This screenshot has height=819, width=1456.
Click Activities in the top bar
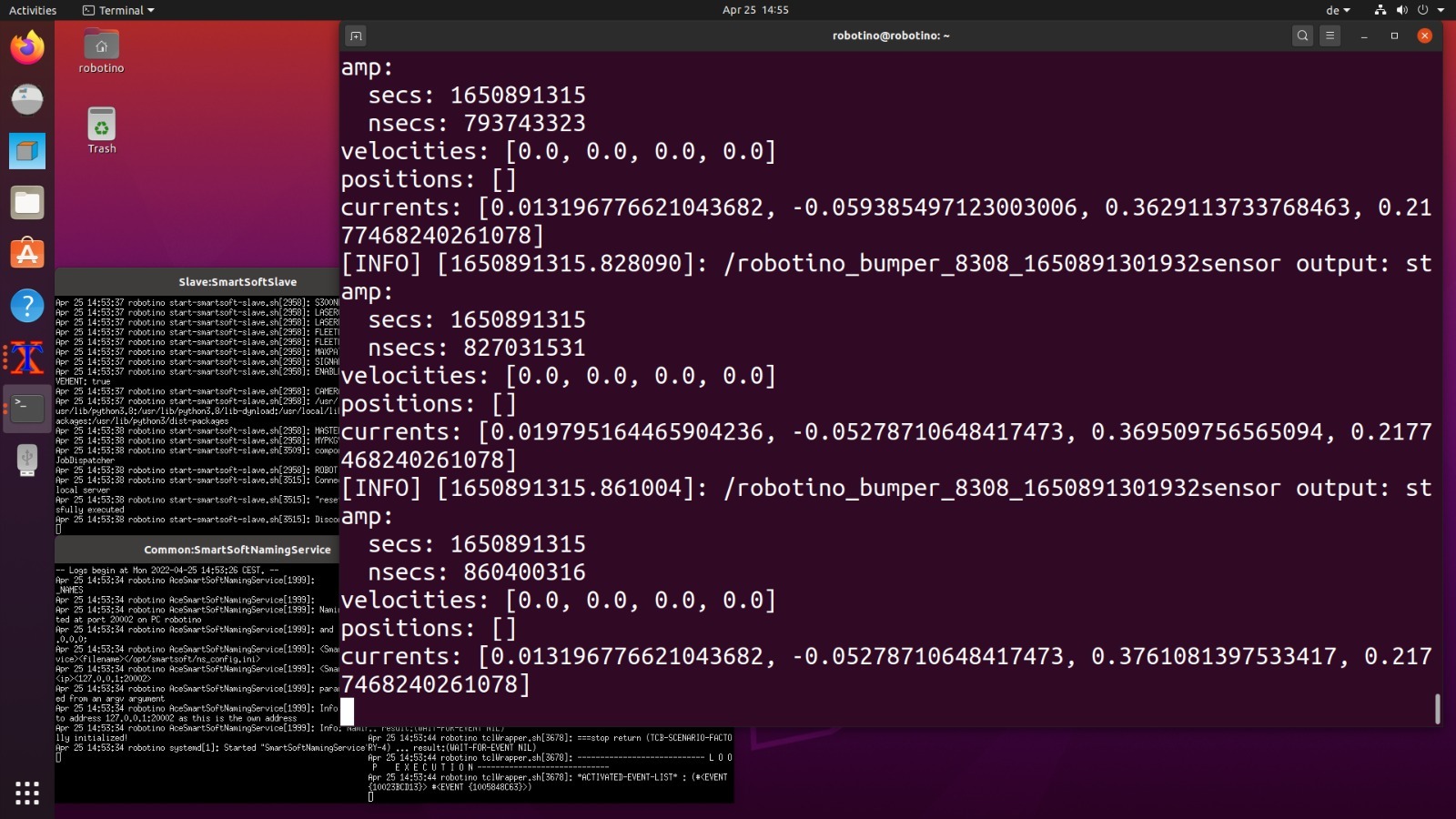[x=33, y=10]
